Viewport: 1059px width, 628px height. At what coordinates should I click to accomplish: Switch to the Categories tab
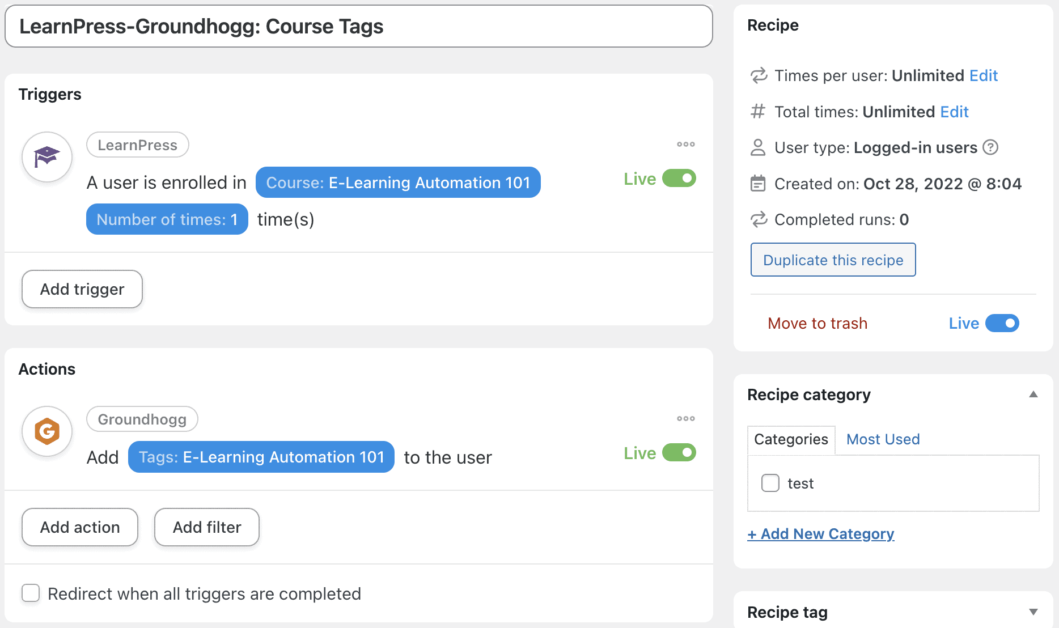pyautogui.click(x=791, y=439)
